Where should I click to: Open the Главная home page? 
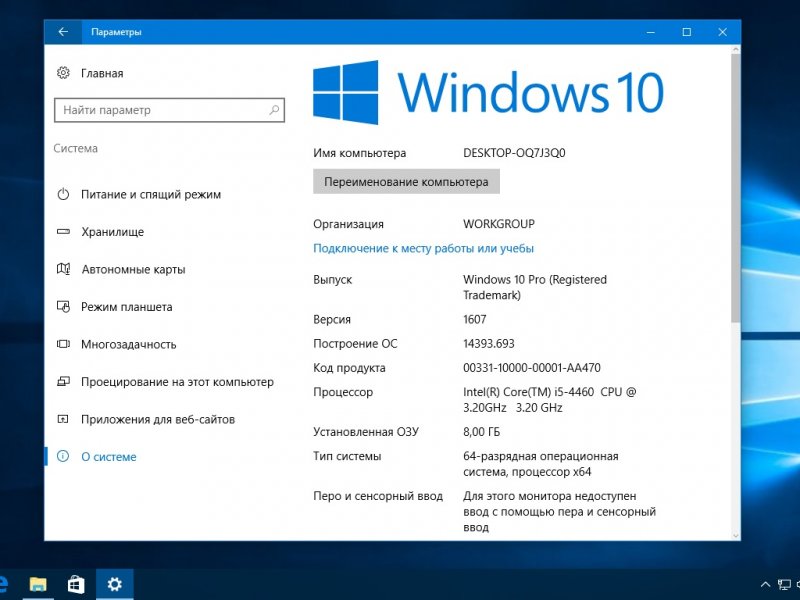(x=90, y=73)
